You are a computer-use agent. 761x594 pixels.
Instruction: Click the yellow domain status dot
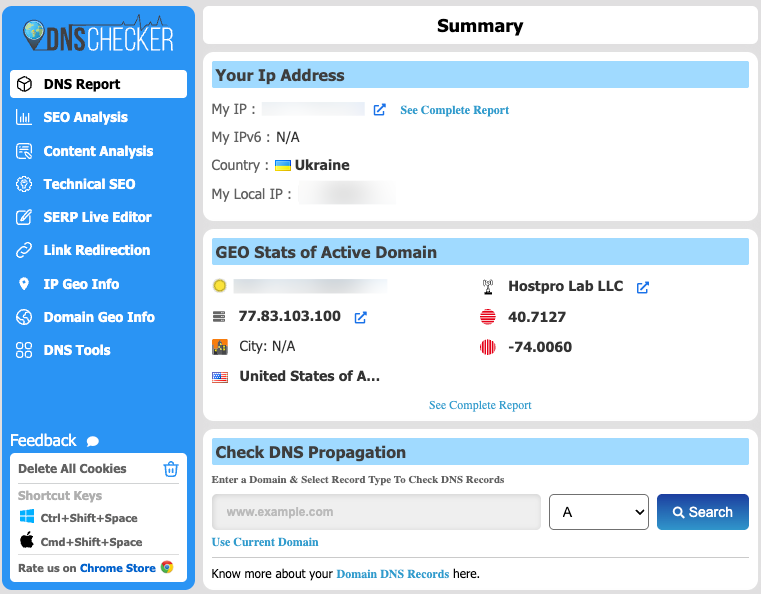(x=219, y=285)
